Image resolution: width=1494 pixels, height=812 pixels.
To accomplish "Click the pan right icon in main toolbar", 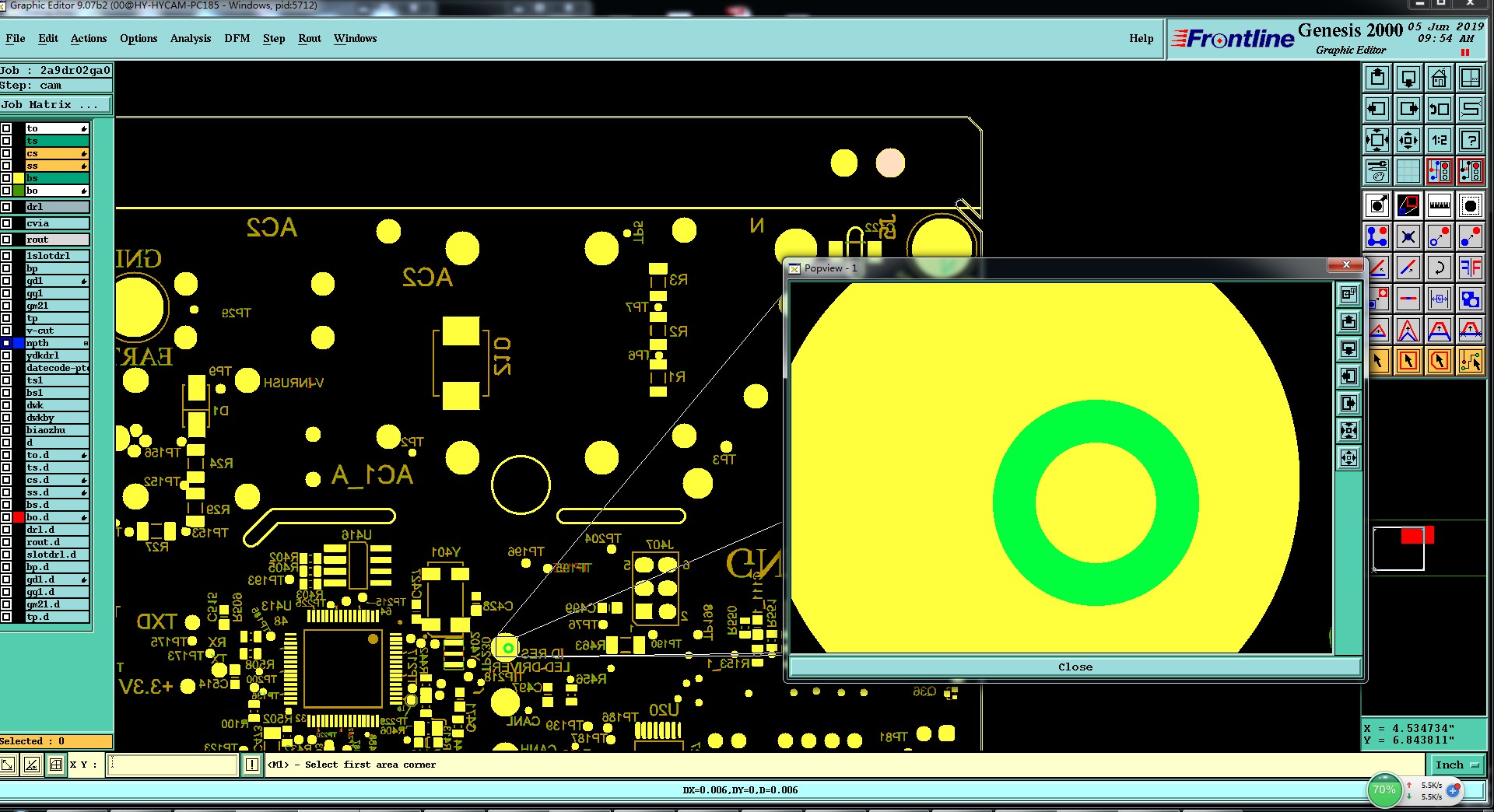I will coord(1408,109).
